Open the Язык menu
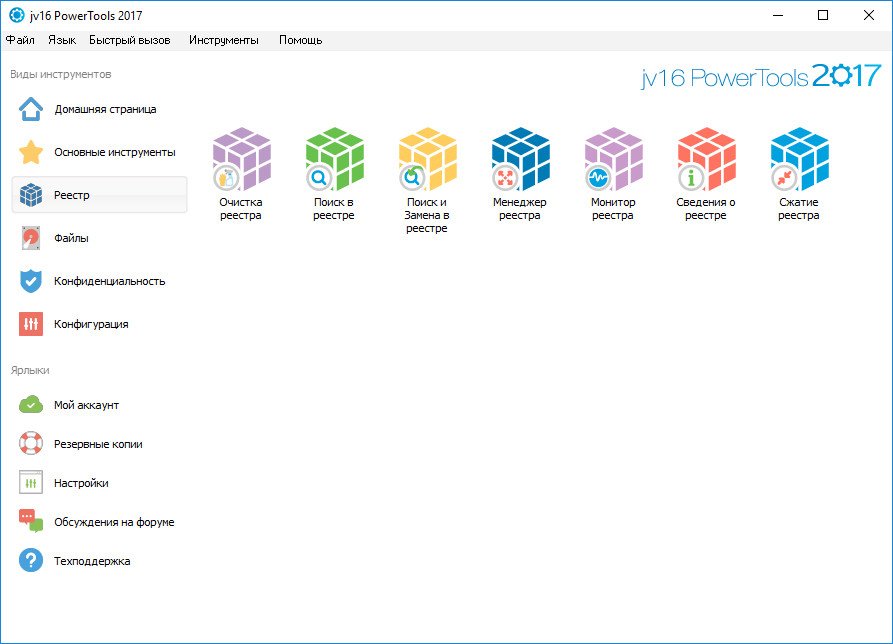The height and width of the screenshot is (644, 893). pyautogui.click(x=62, y=40)
